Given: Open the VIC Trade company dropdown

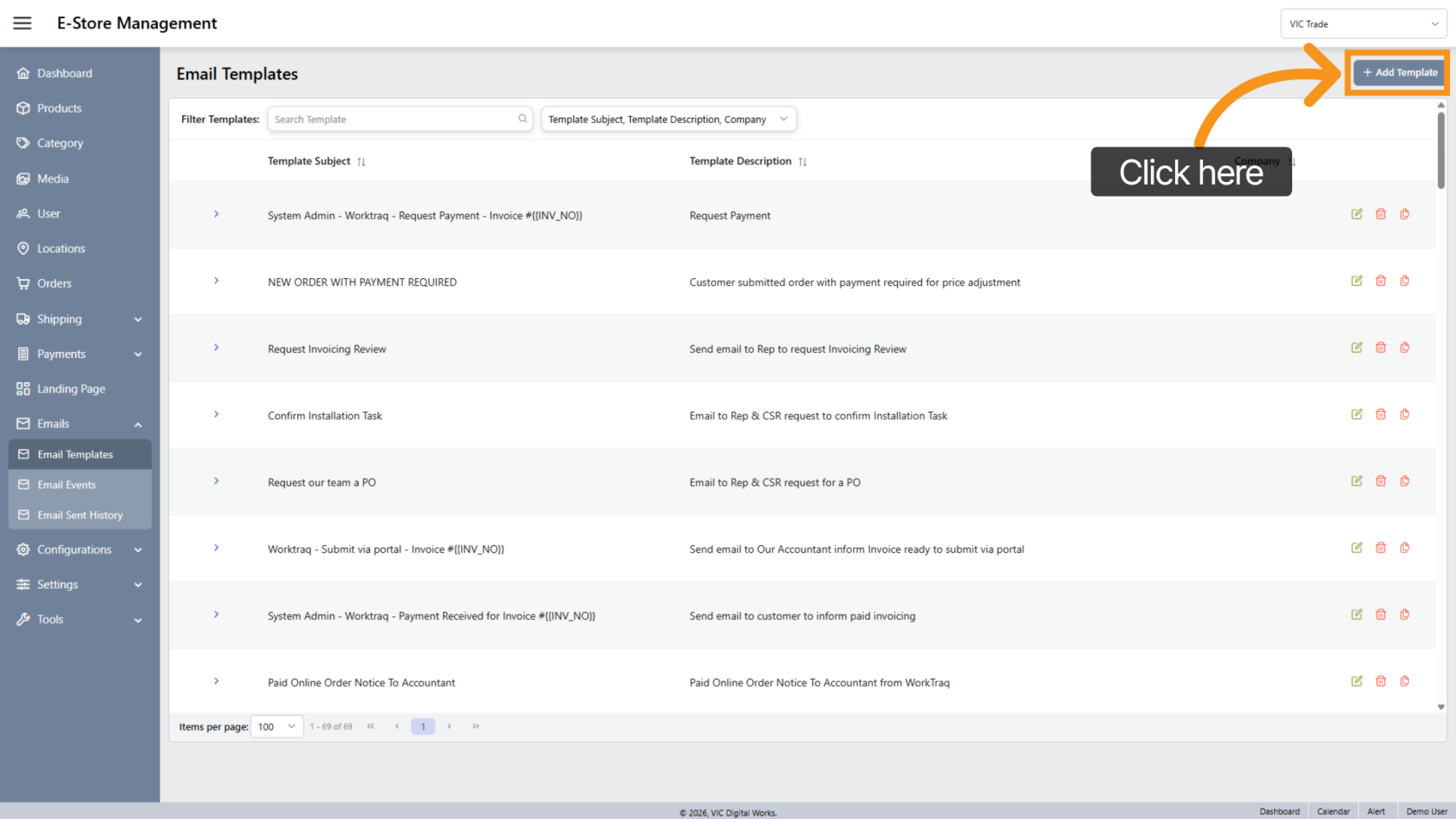Looking at the screenshot, I should coord(1362,24).
